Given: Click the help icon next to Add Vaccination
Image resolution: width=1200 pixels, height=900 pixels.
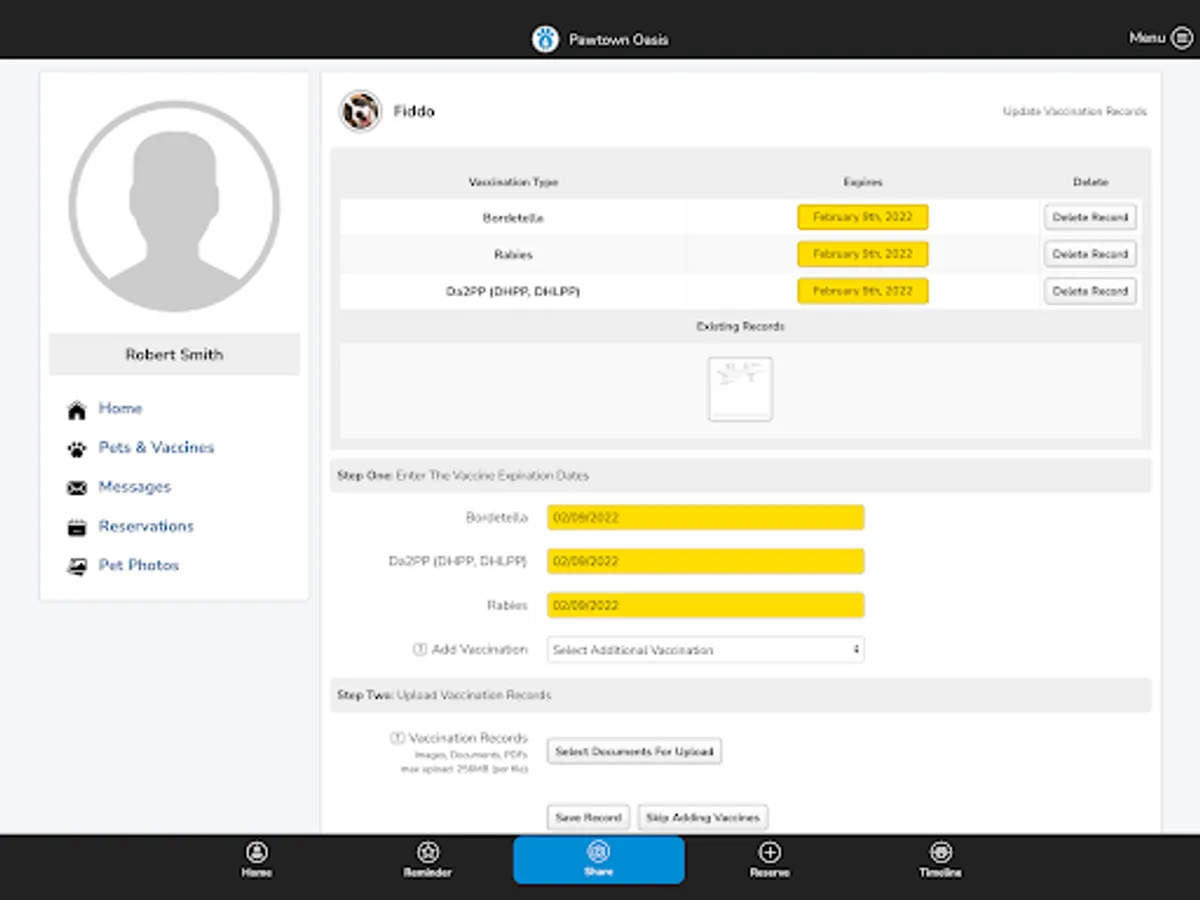Looking at the screenshot, I should (420, 650).
